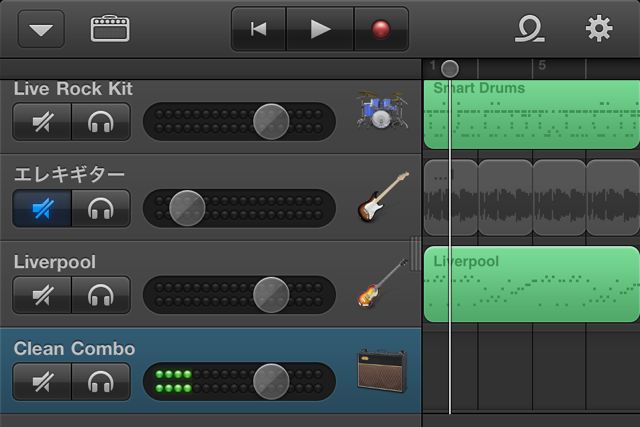This screenshot has height=427, width=640.
Task: Mute the Clean Combo track
Action: tap(42, 381)
